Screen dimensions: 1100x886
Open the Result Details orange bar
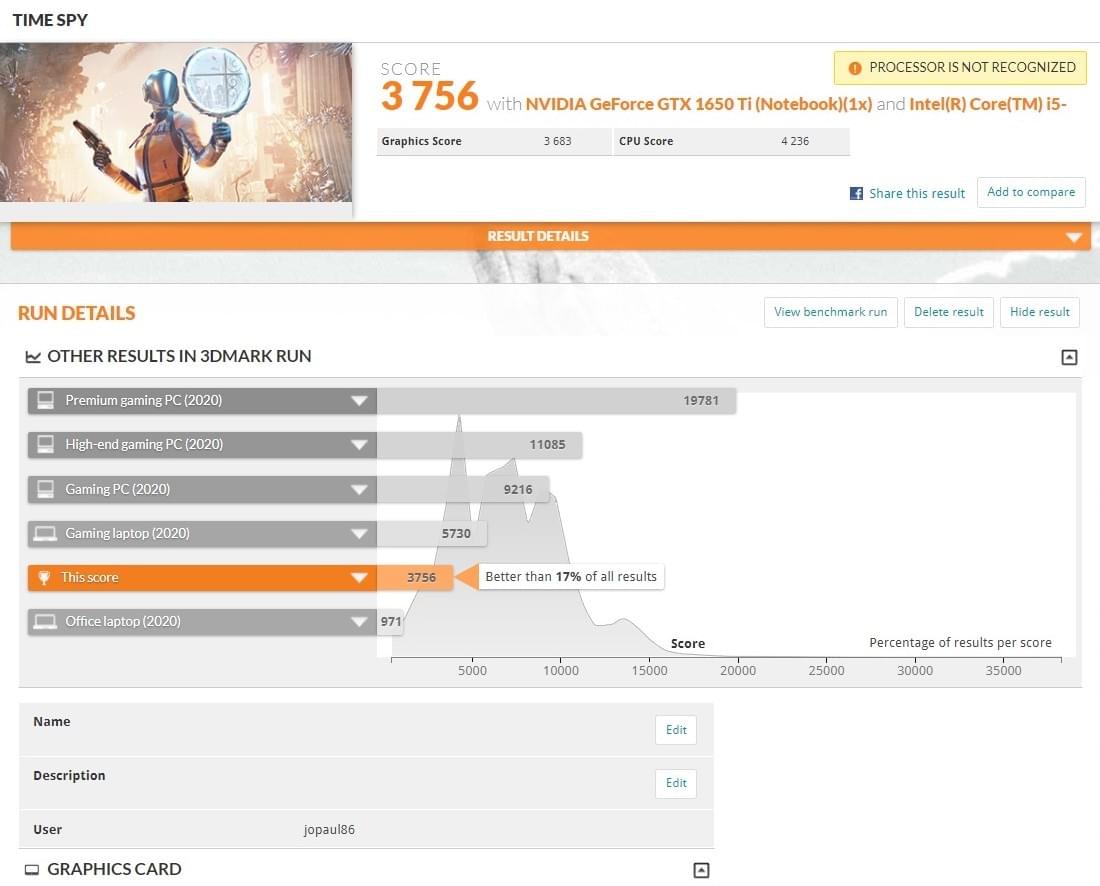tap(551, 236)
